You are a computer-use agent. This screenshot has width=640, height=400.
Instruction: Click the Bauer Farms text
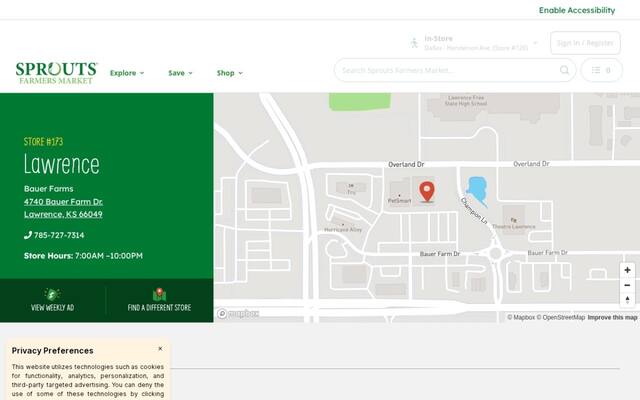(x=49, y=189)
